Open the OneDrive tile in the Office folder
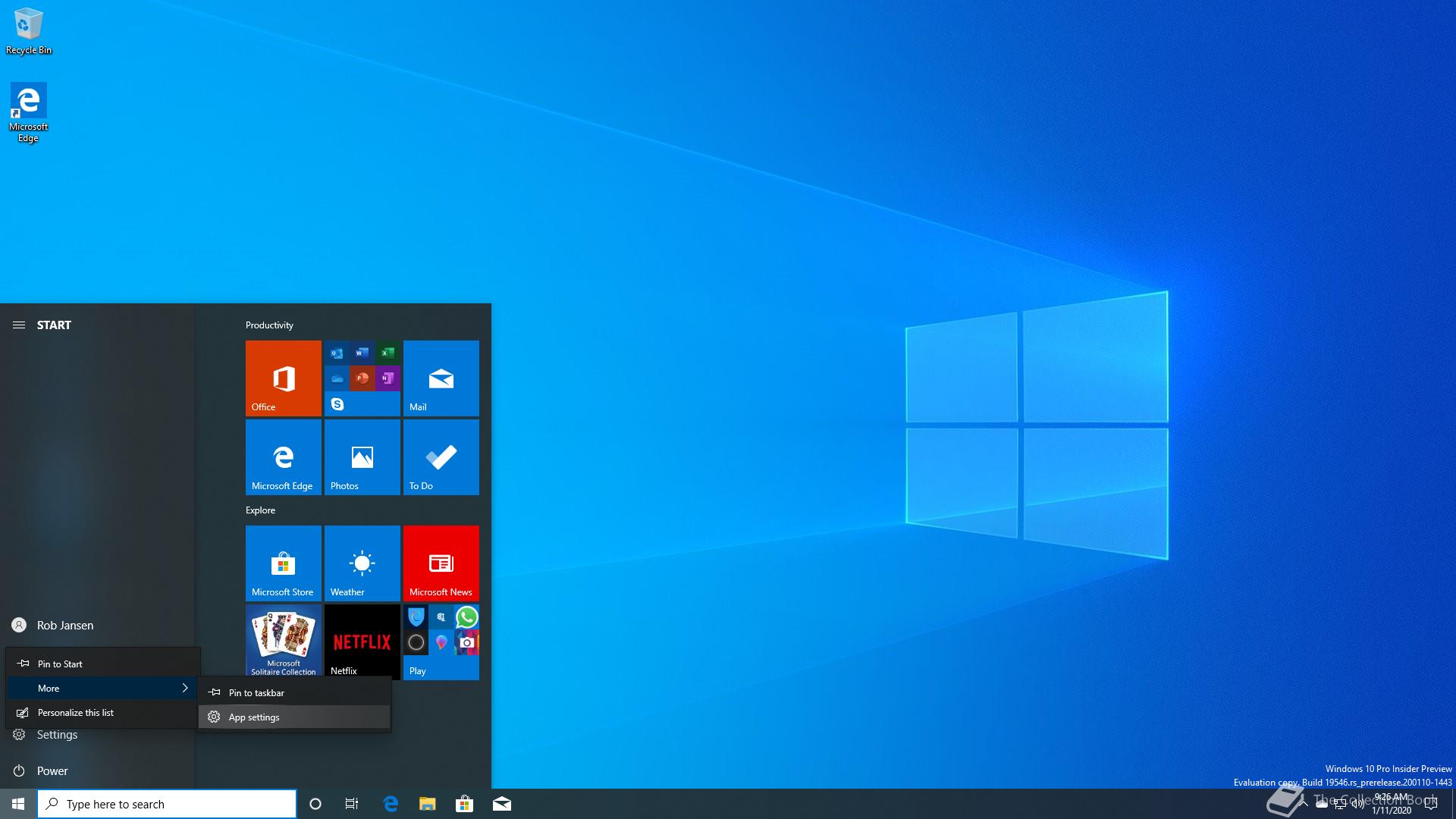The image size is (1456, 819). click(337, 378)
